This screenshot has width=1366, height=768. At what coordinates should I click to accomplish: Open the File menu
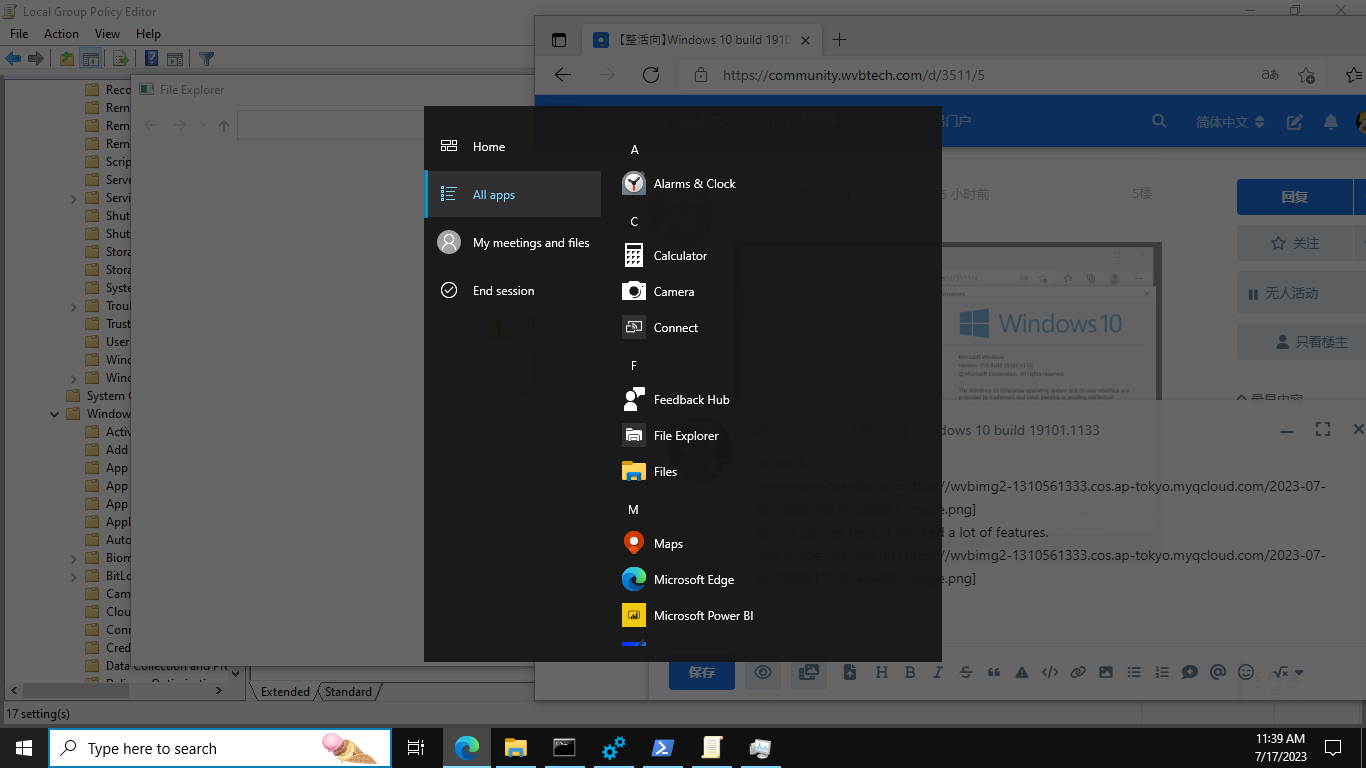pos(19,33)
